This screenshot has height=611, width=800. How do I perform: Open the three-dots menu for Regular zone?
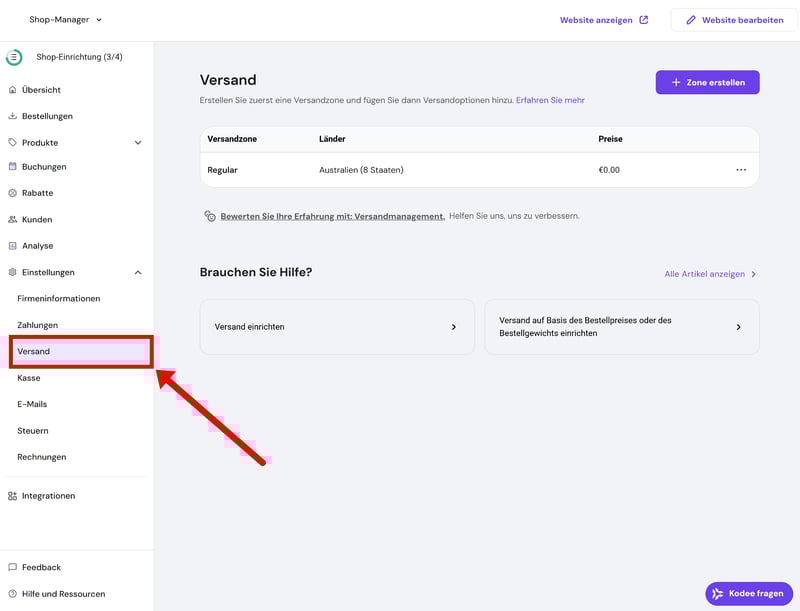(741, 170)
